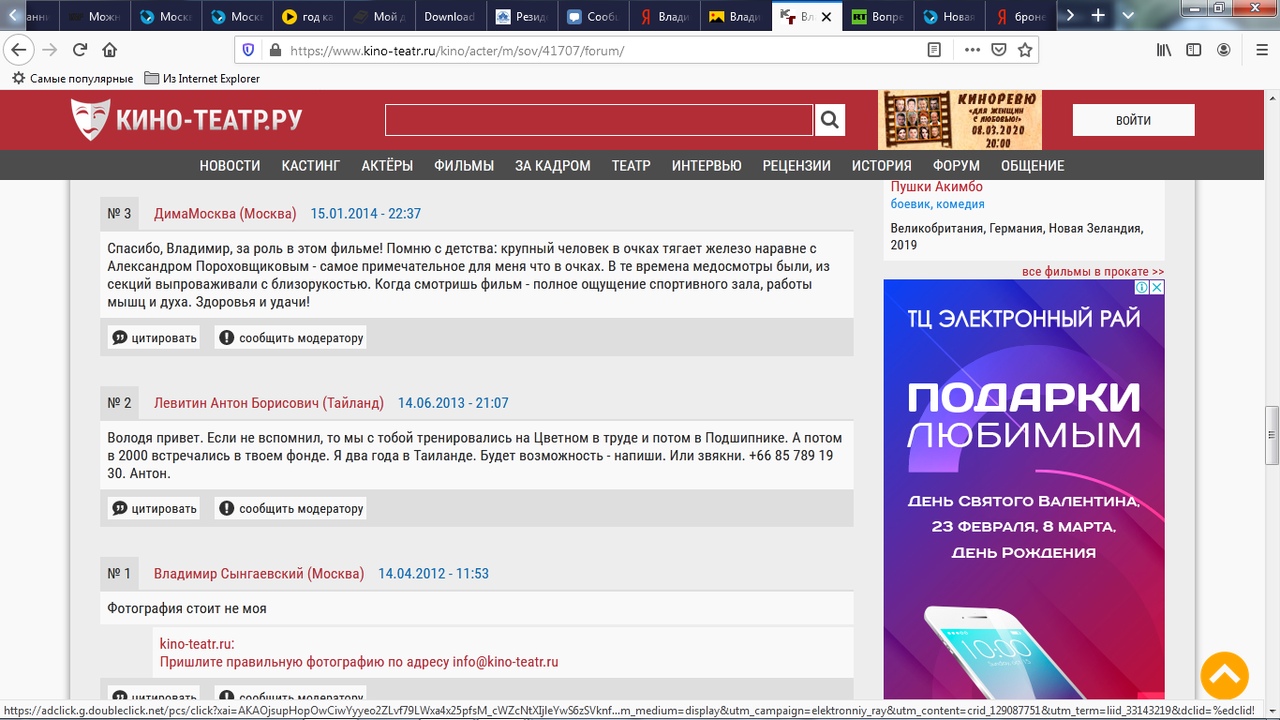Open Владимир Сынгаевский (Москва) author link
The height and width of the screenshot is (720, 1280).
(x=259, y=573)
